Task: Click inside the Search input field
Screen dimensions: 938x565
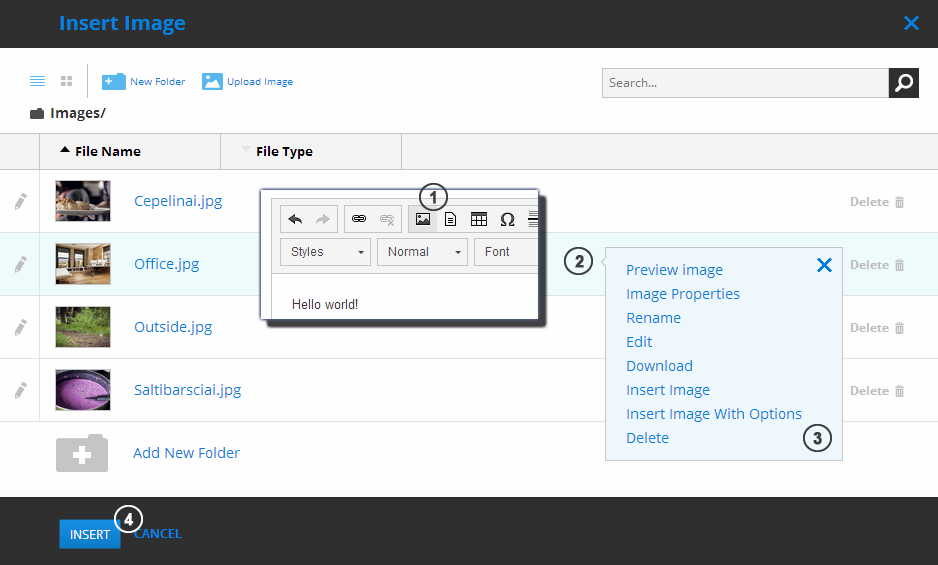Action: point(744,83)
